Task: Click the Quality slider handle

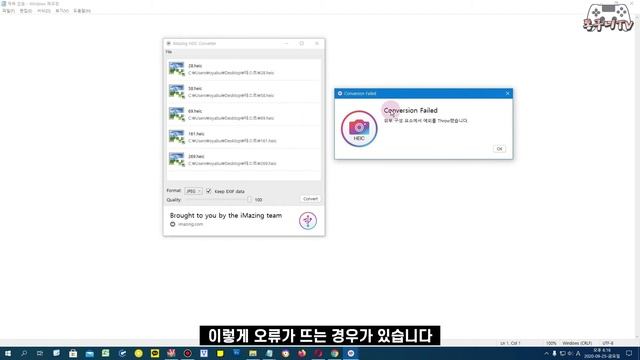Action: [x=249, y=200]
